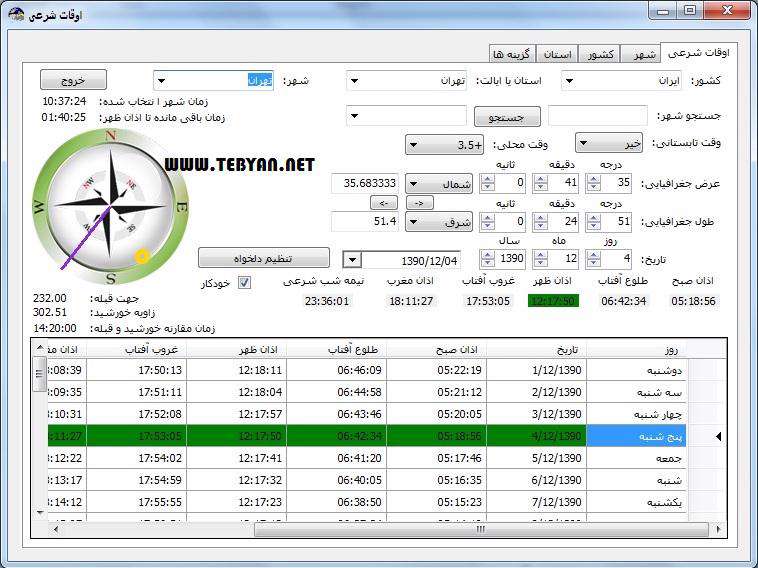
Task: Click the جستجو شهر search text field
Action: [x=598, y=116]
